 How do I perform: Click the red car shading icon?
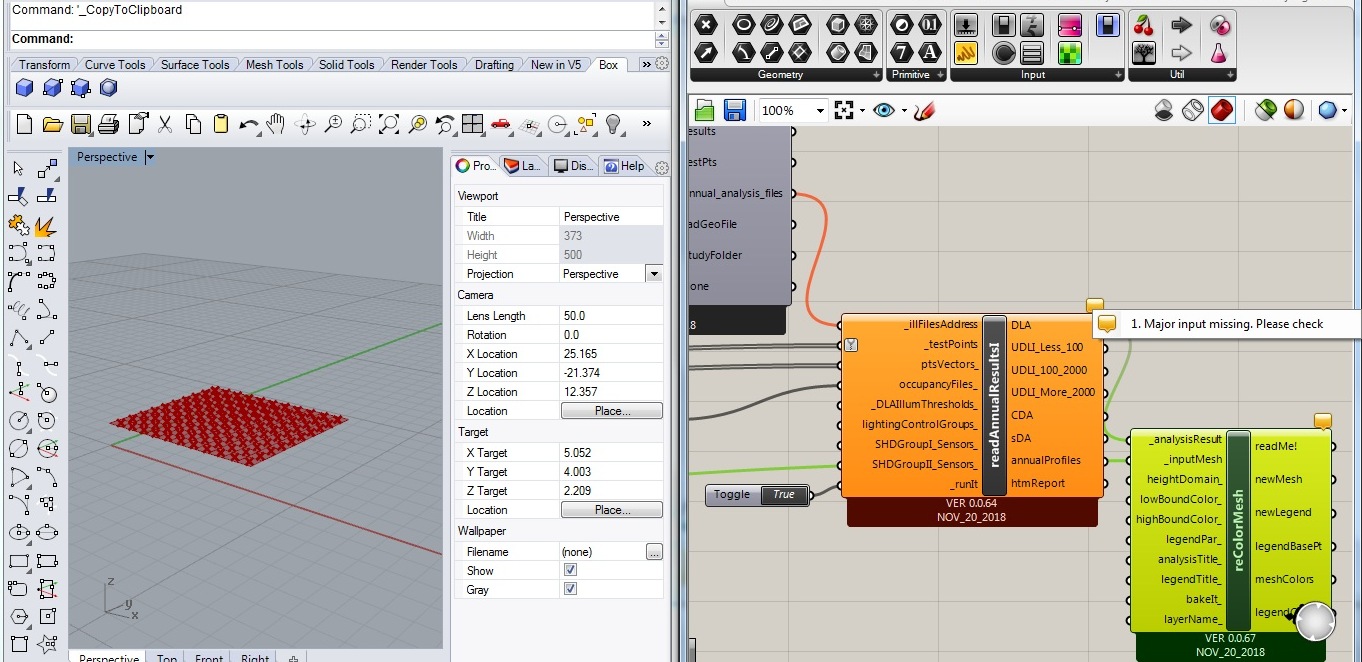(x=501, y=125)
